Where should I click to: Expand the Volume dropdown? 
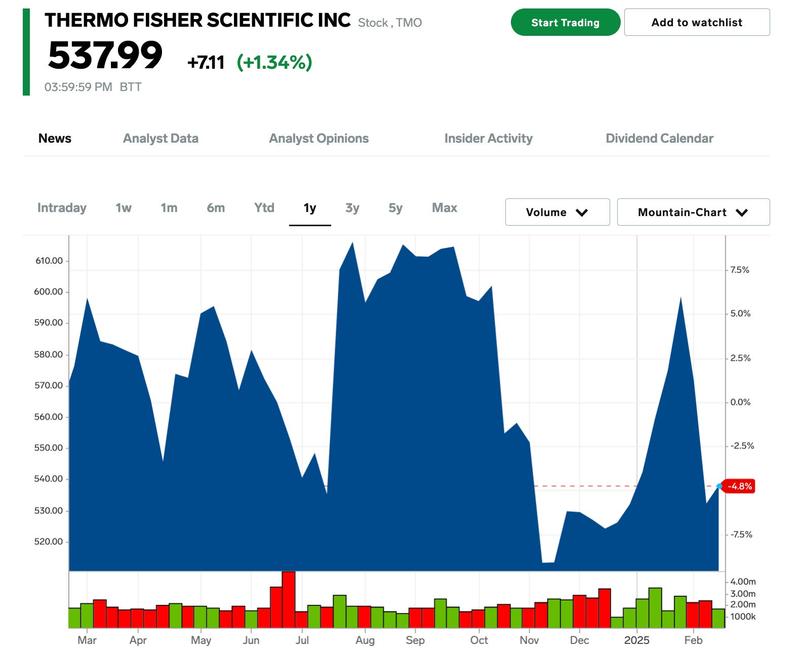coord(556,212)
